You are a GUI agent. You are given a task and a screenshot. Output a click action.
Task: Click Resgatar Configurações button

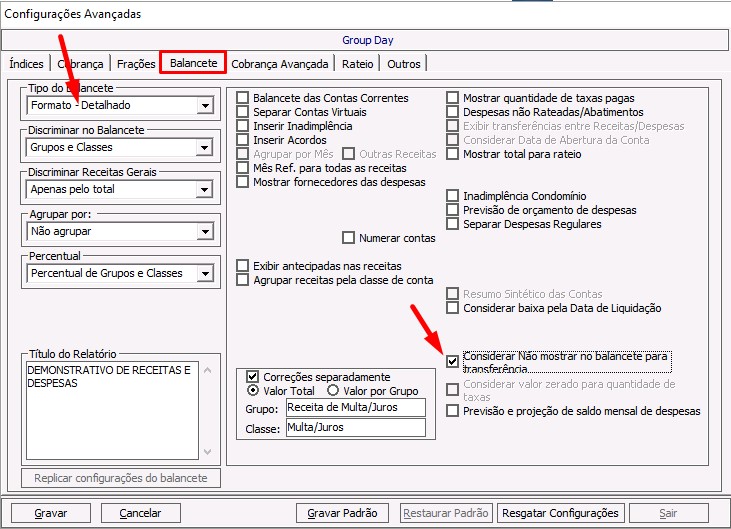pos(560,513)
